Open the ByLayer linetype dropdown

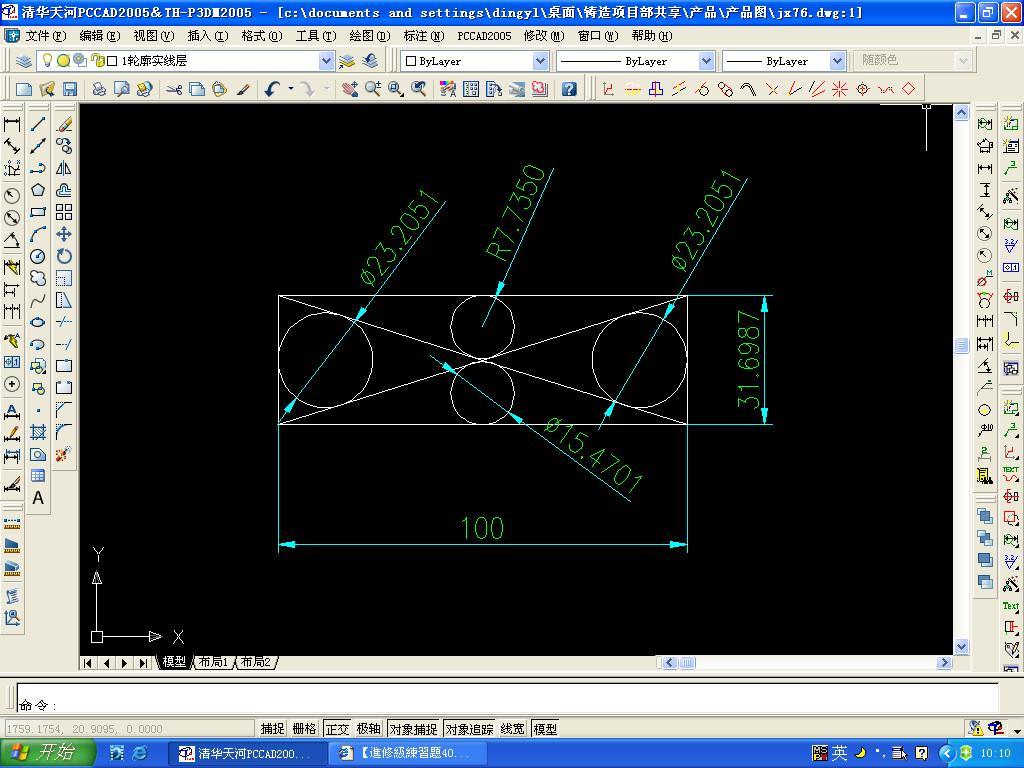(706, 61)
